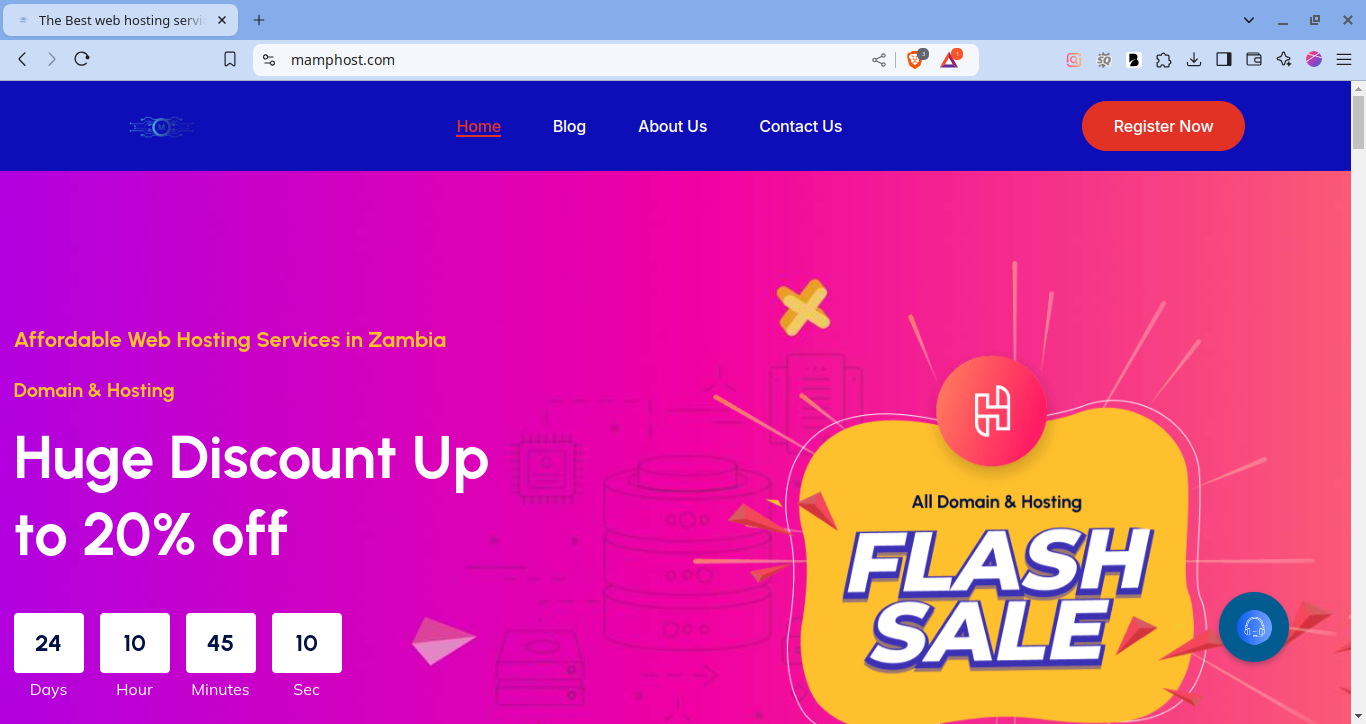1366x724 pixels.
Task: Open the Brave Wallet icon
Action: click(x=1254, y=60)
